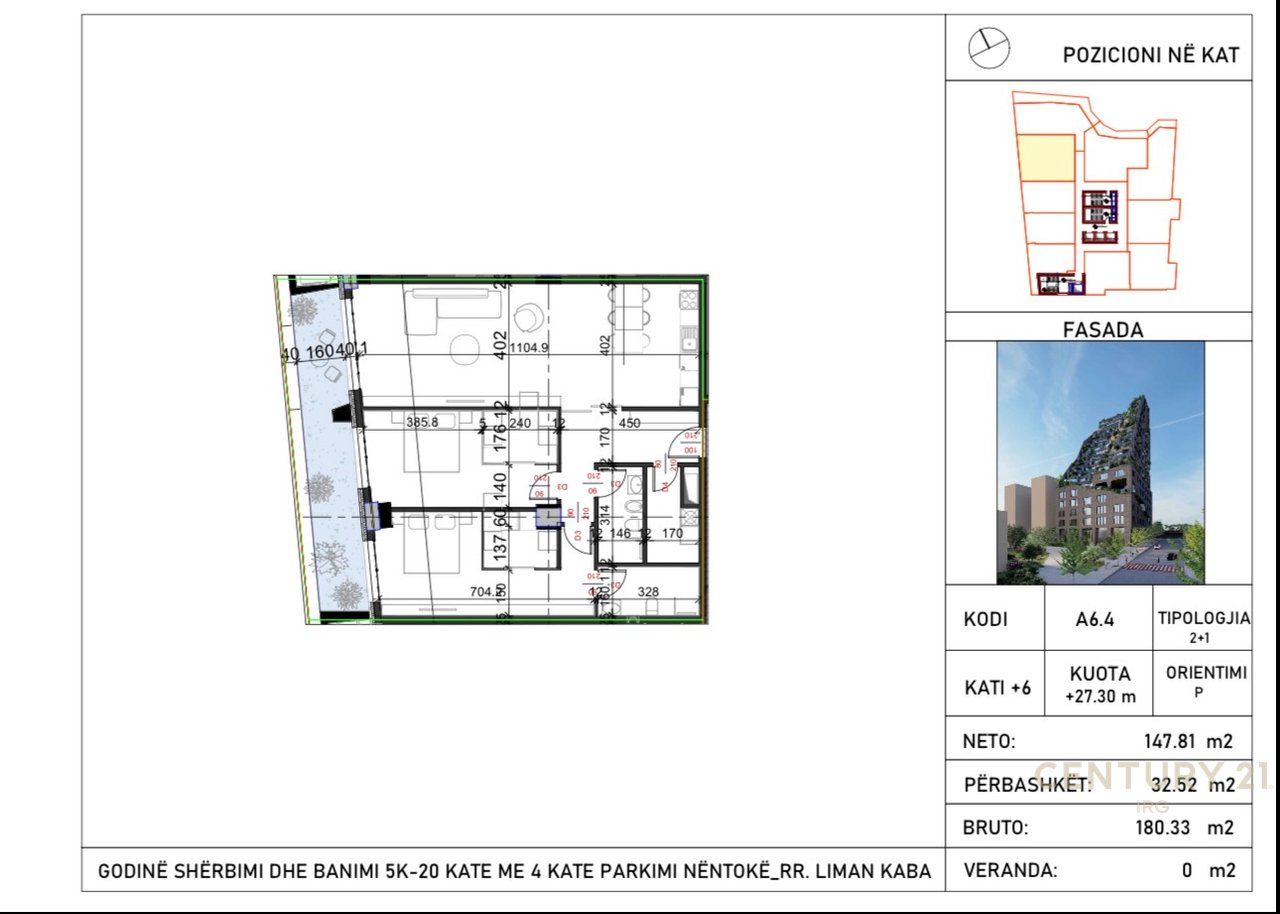Click the round coffee table in living room
This screenshot has height=914, width=1280.
[463, 349]
